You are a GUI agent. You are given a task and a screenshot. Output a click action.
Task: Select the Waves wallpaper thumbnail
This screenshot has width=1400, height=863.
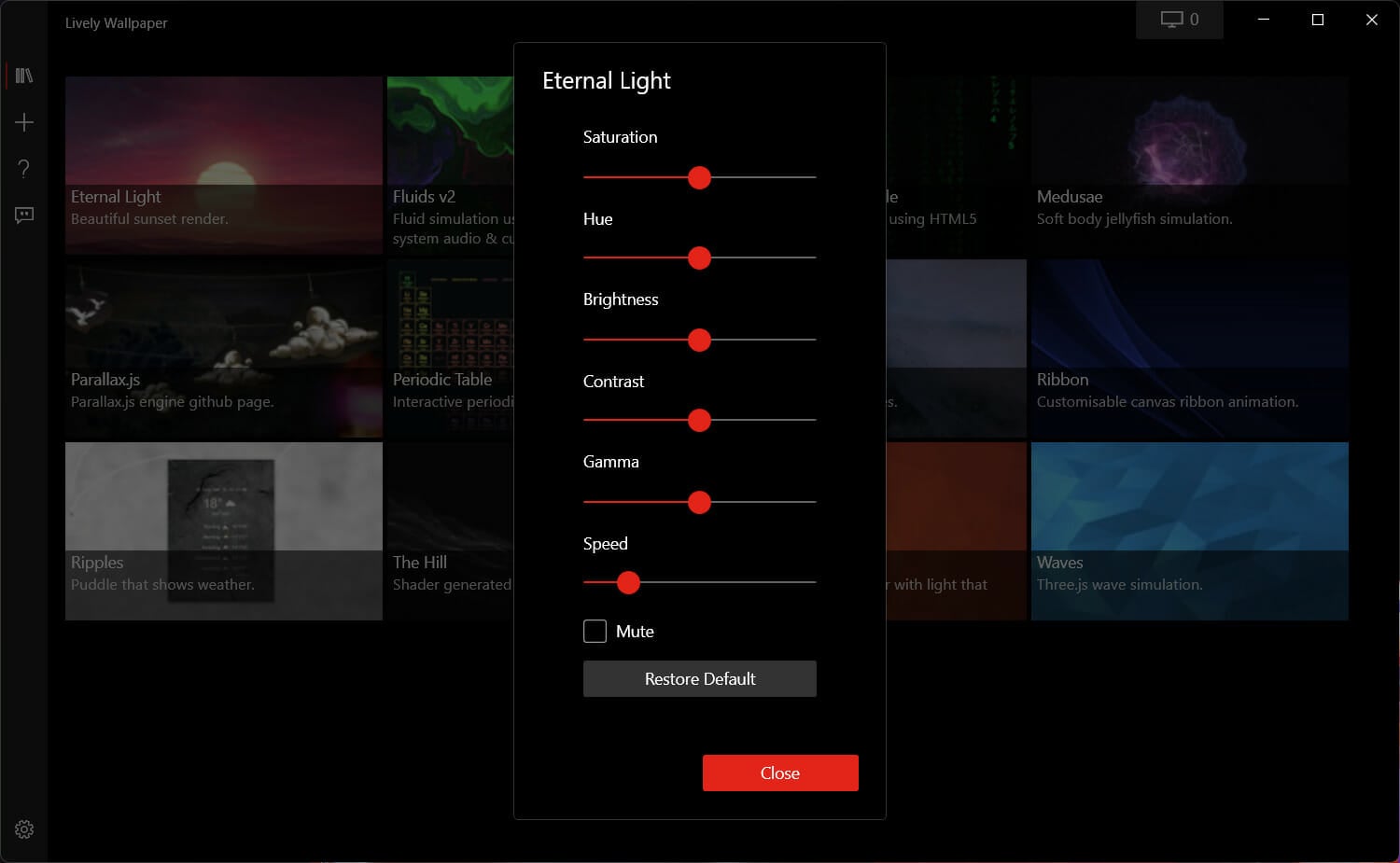[x=1189, y=531]
